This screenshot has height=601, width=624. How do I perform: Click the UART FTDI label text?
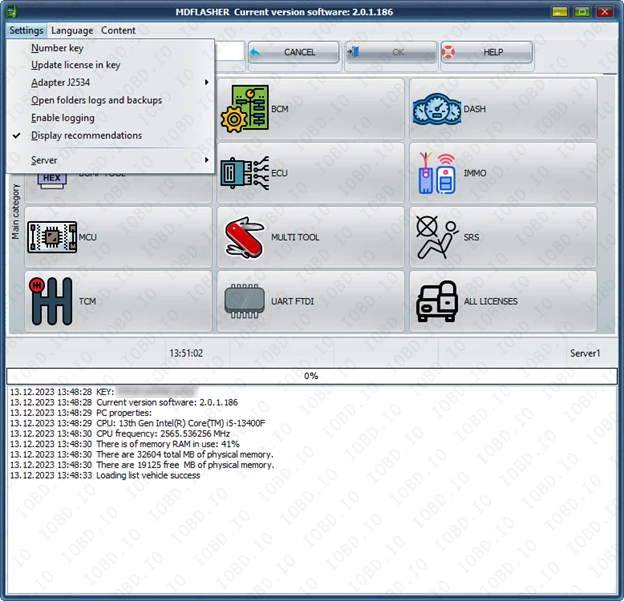pyautogui.click(x=292, y=301)
